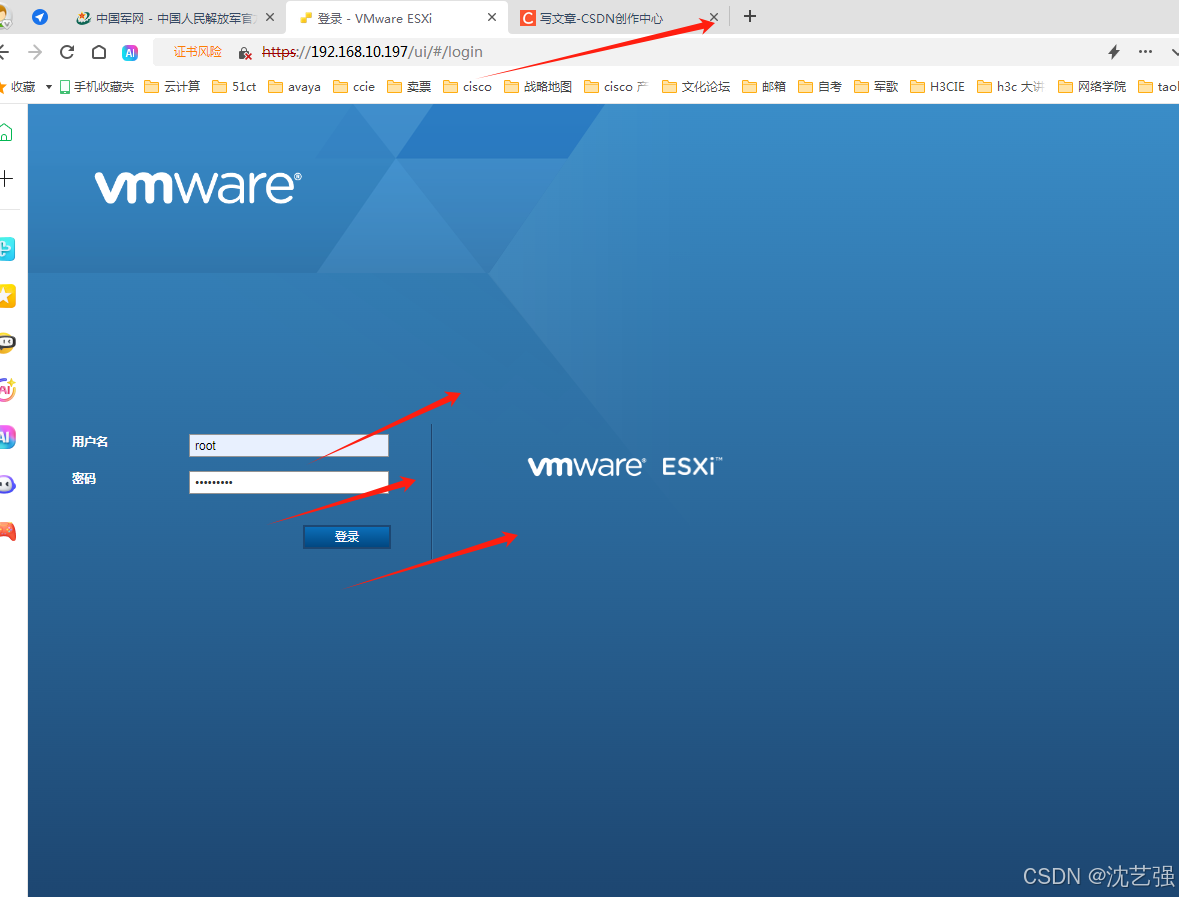
Task: Open the sidebar yellow star favorites icon
Action: click(x=7, y=296)
